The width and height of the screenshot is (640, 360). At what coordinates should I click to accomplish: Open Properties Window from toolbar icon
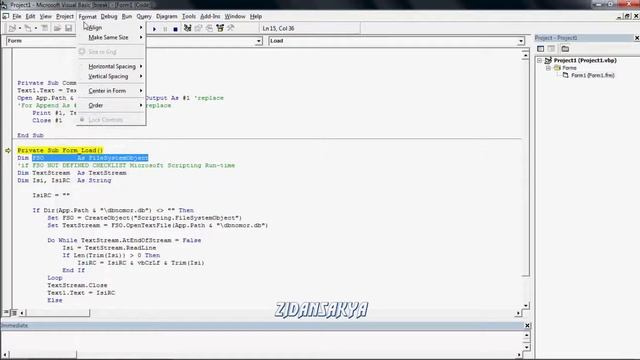[x=198, y=28]
